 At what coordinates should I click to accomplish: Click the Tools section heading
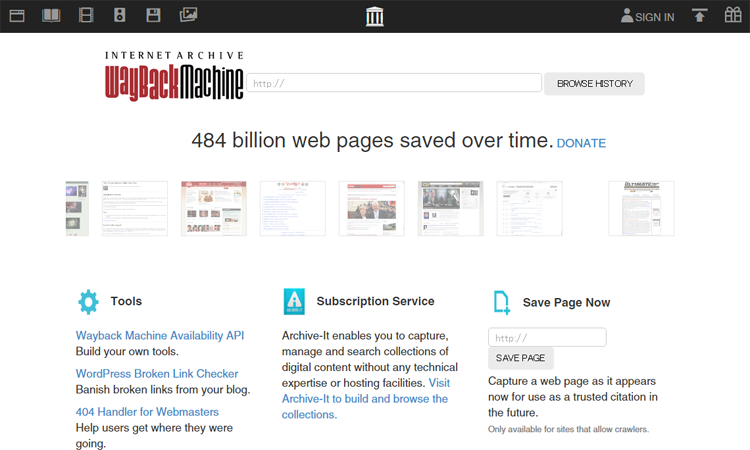(126, 301)
